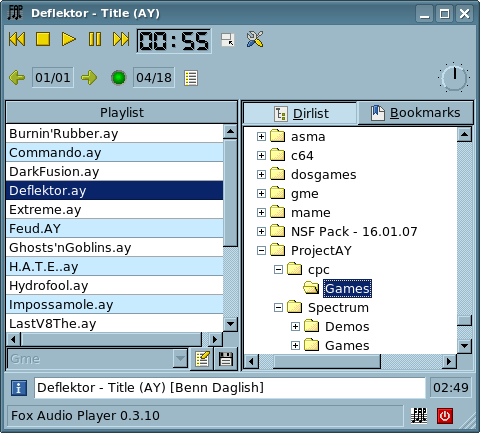Toggle the green repeat indicator light
Screen dimensions: 480x433
[118, 78]
